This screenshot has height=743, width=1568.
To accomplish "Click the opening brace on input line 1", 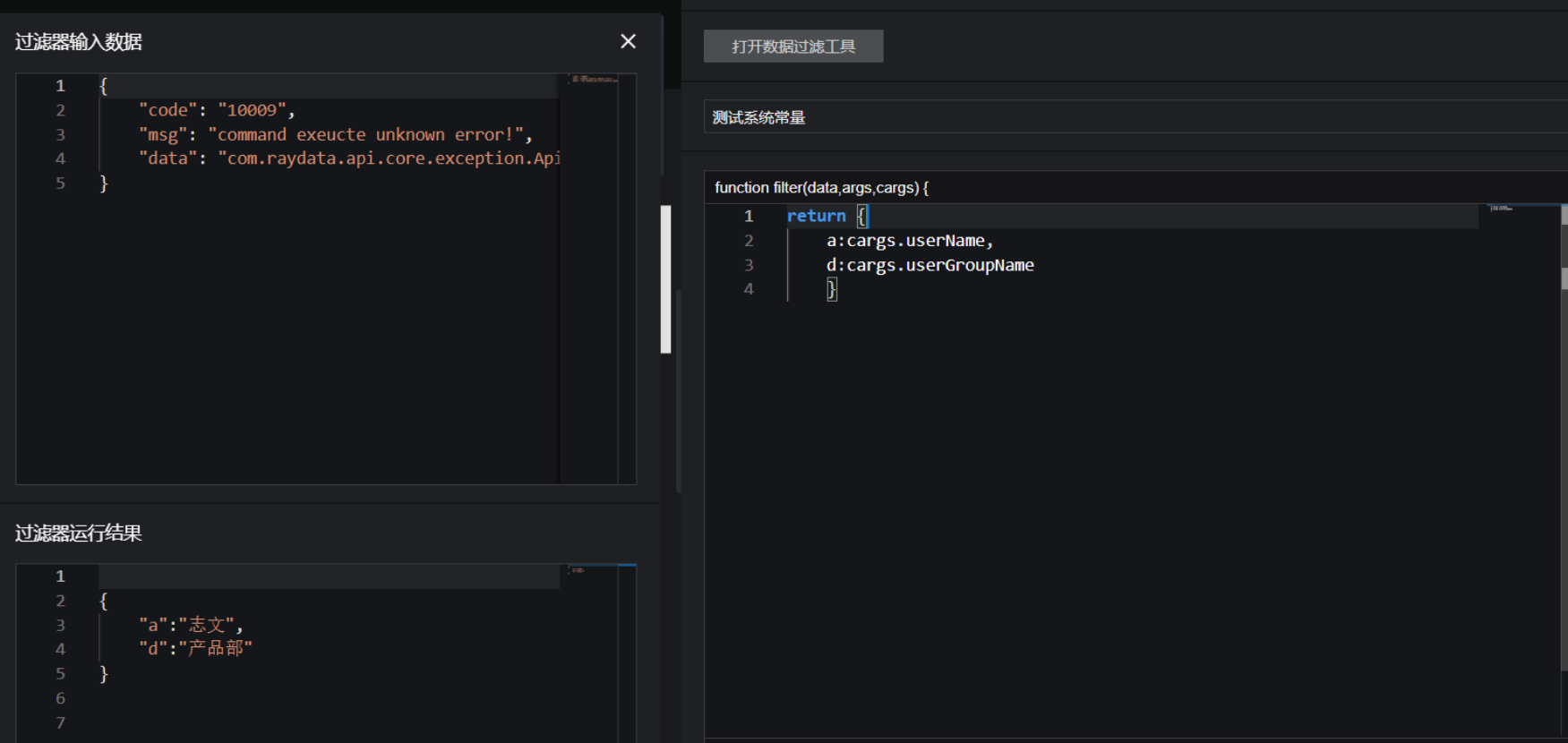I will click(x=104, y=86).
